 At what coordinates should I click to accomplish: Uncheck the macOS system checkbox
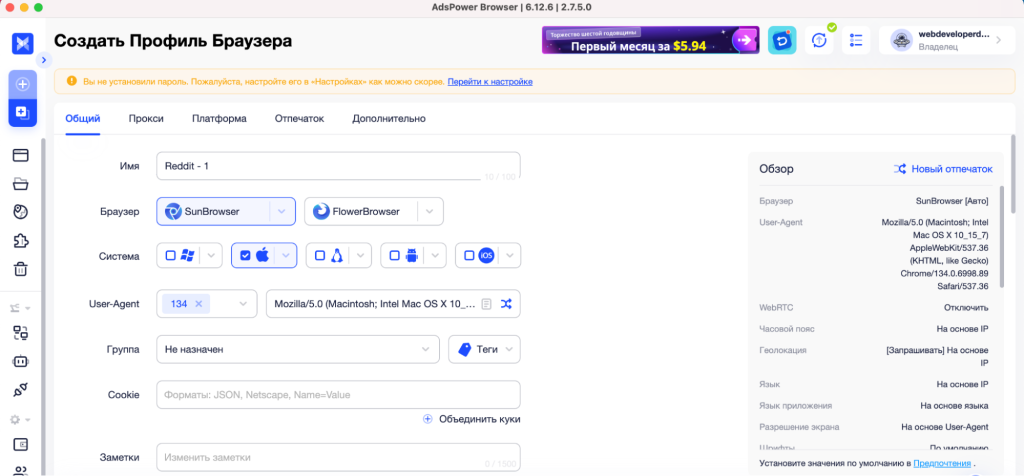click(x=245, y=256)
